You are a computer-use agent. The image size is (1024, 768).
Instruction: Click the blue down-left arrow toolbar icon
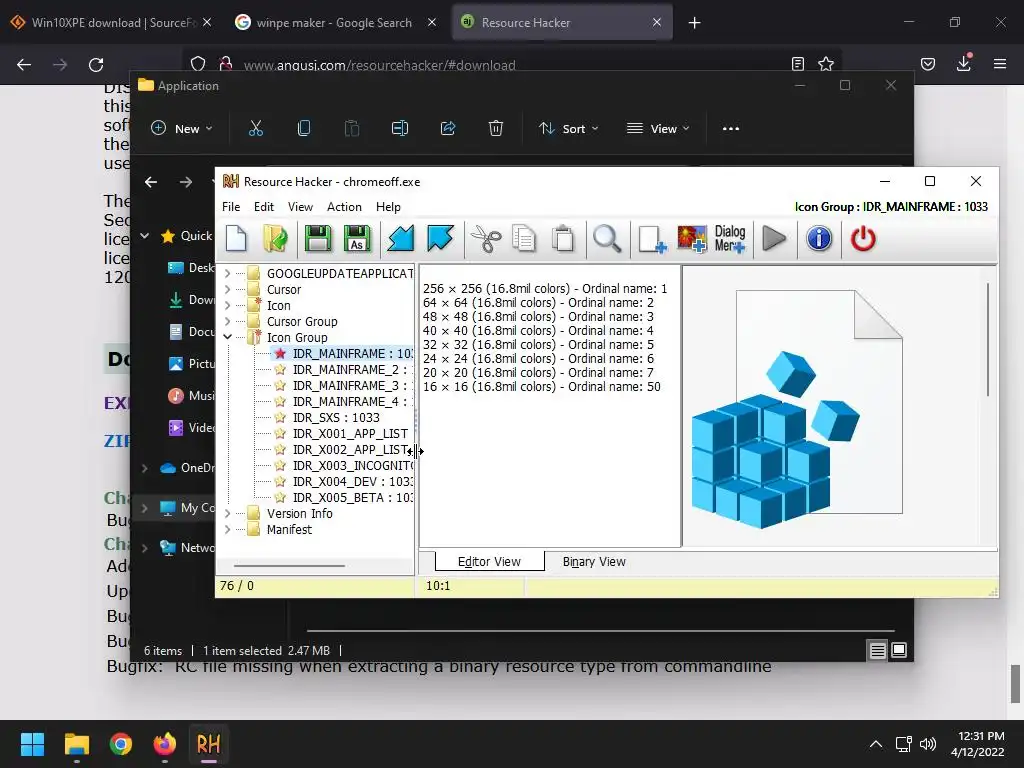tap(400, 239)
